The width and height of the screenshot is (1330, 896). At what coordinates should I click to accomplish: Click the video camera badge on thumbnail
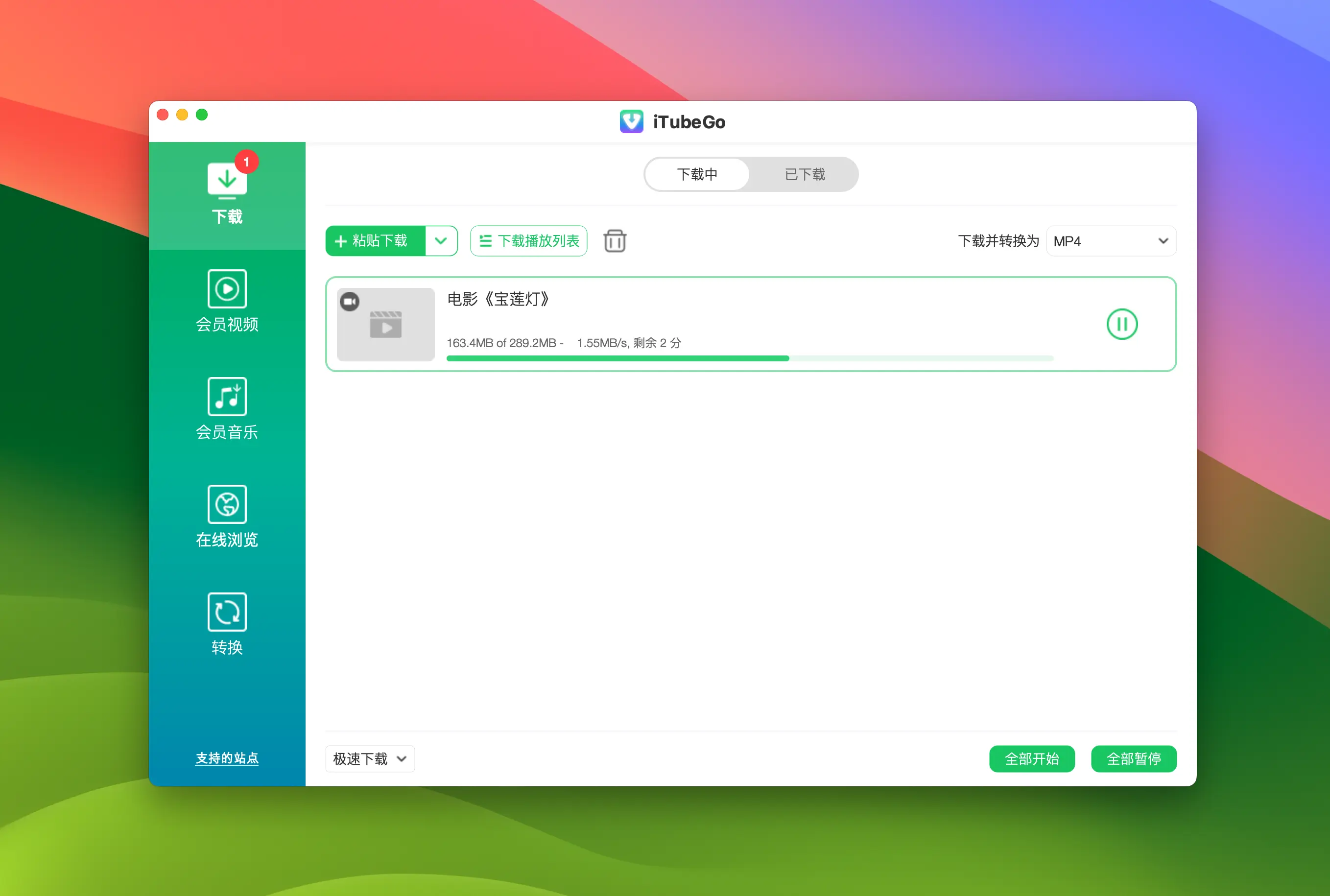(350, 301)
